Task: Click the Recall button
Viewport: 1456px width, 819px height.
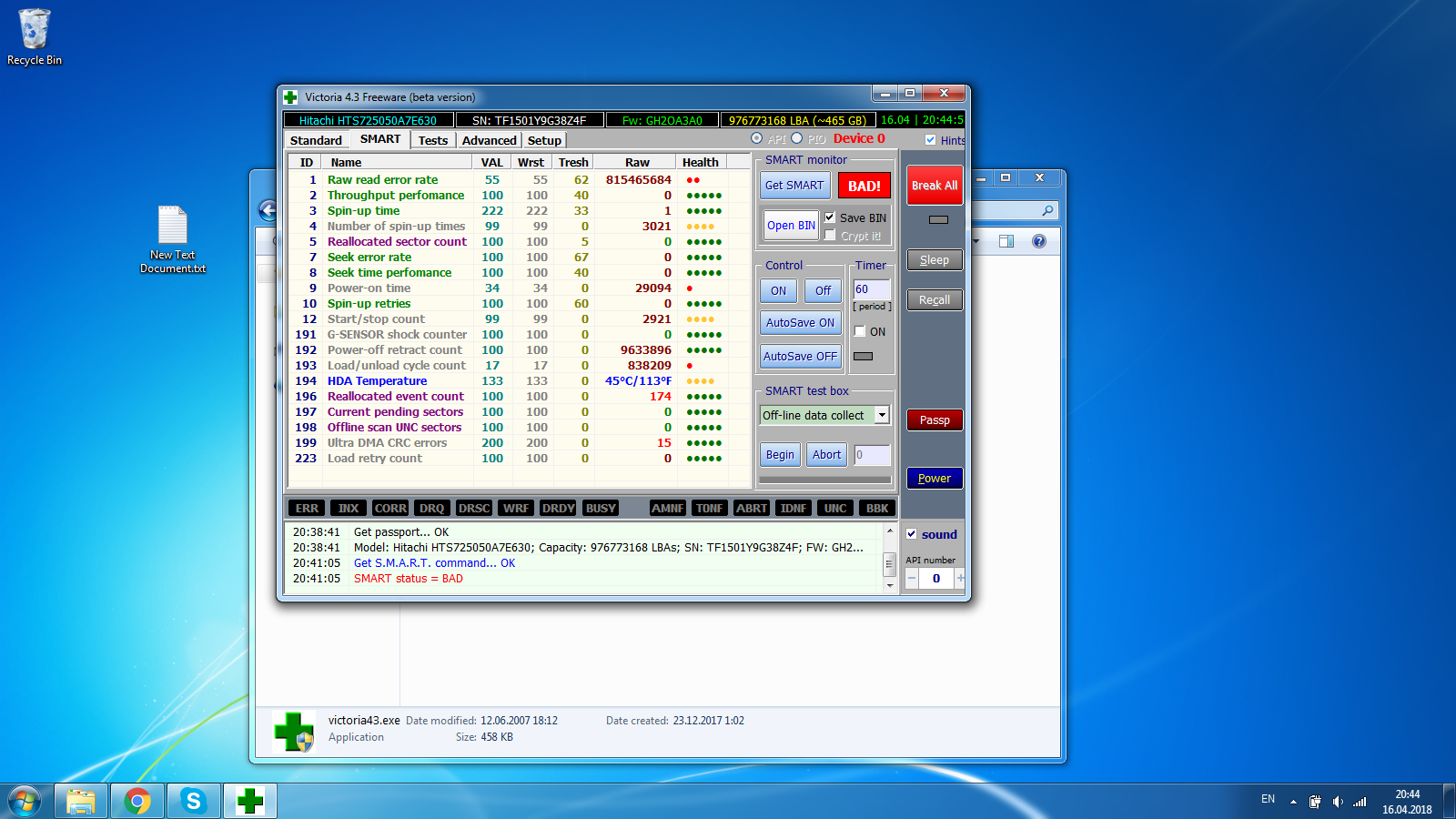Action: (935, 300)
